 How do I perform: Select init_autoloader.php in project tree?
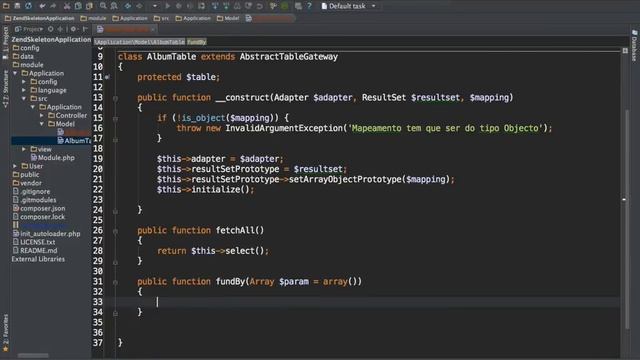click(47, 233)
